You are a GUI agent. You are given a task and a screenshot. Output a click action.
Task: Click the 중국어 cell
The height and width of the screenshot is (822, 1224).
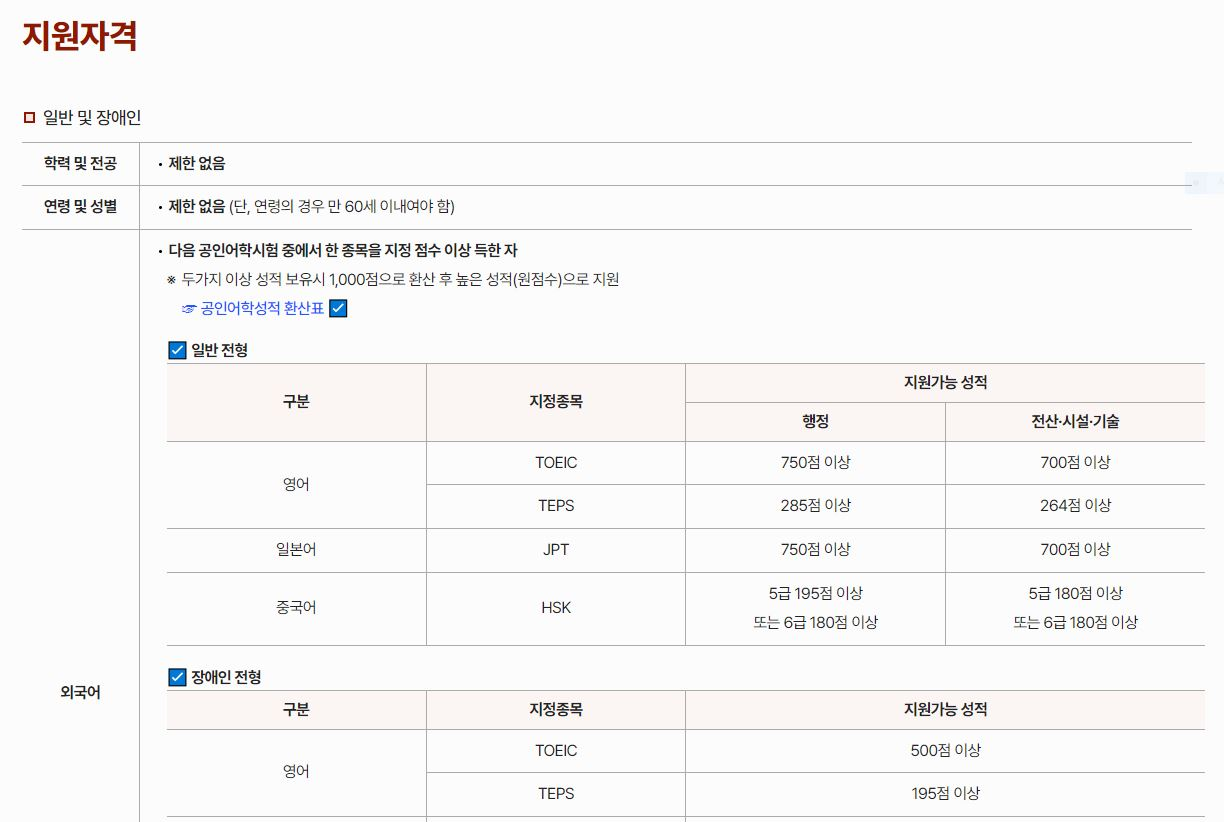296,607
